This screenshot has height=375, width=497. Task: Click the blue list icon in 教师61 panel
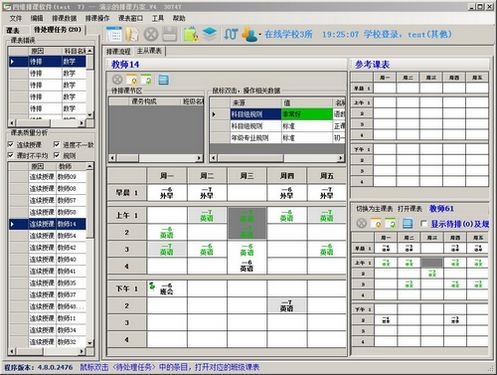coord(407,223)
